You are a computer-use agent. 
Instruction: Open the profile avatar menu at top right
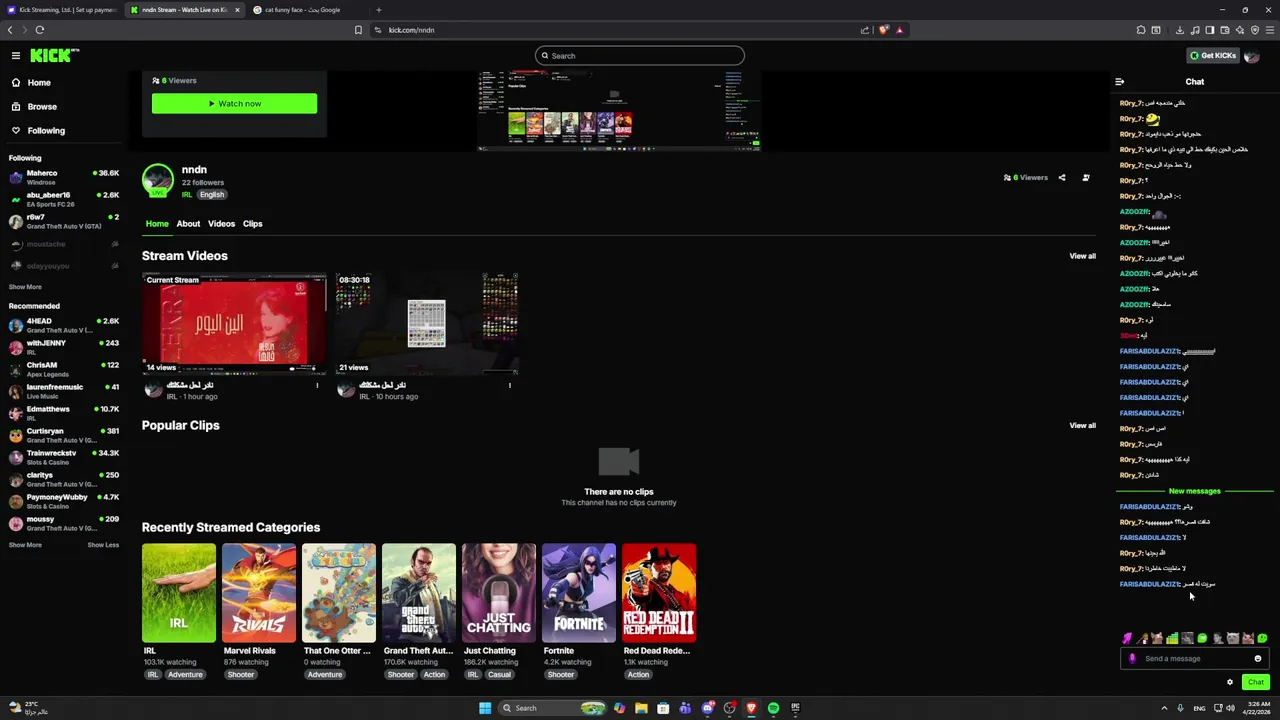click(1252, 56)
